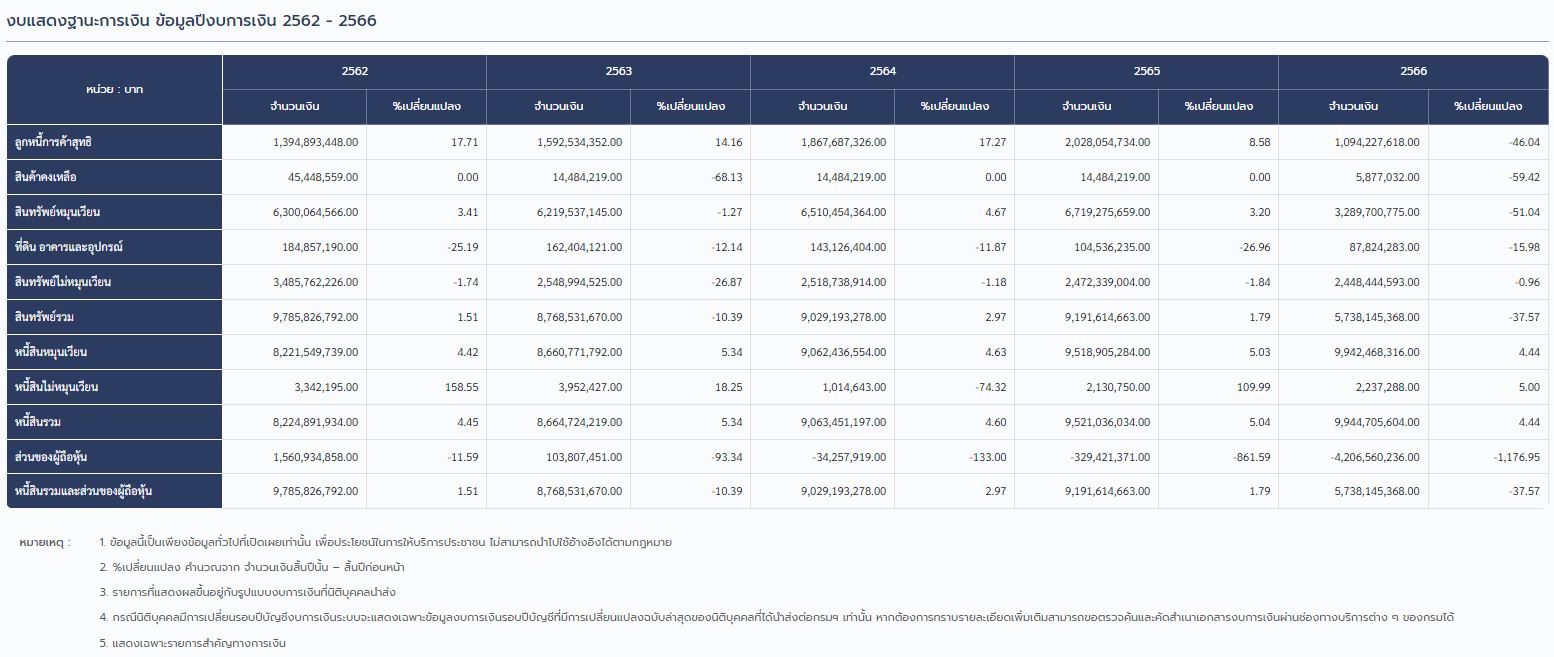Select the ลูกหนี้การค้าสุทธิ row label
1554x657 pixels.
[x=54, y=143]
